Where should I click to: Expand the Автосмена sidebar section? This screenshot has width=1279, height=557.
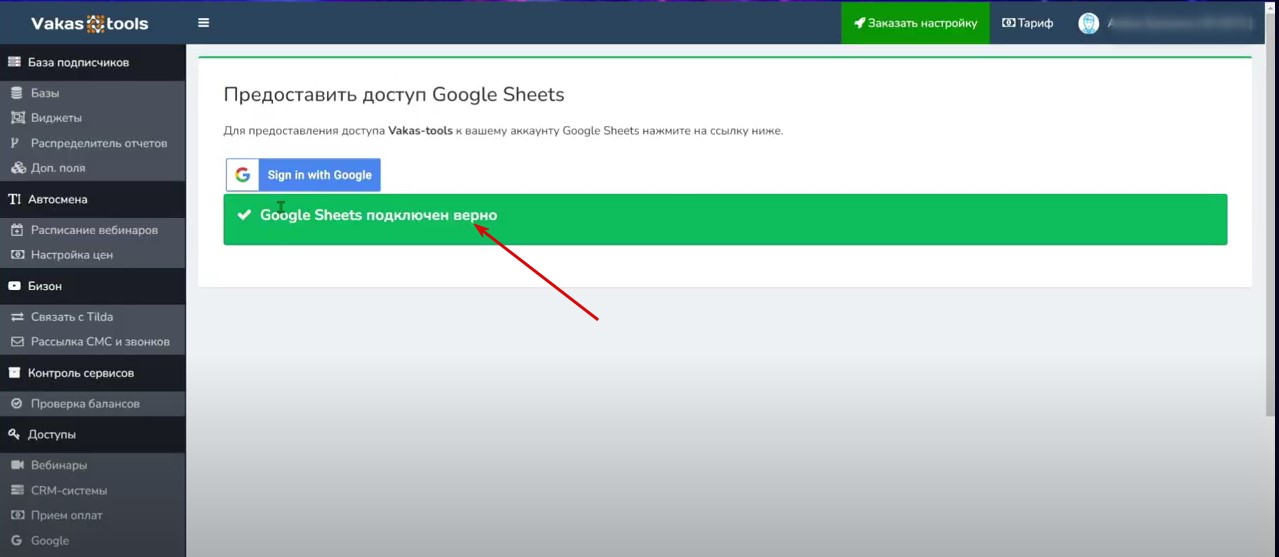[58, 199]
